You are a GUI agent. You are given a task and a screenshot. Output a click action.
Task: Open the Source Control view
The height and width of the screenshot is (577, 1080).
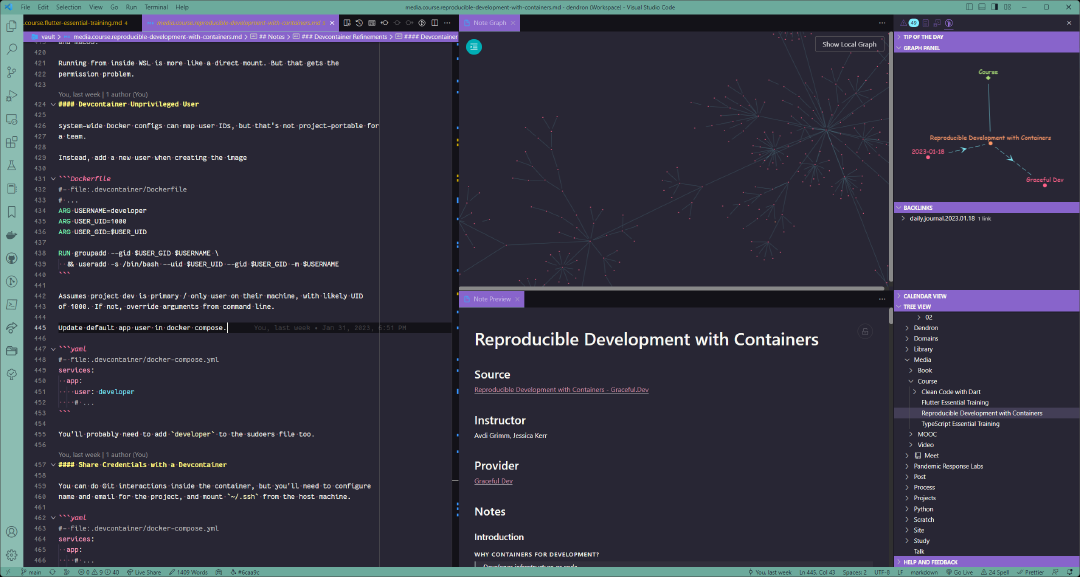pos(10,72)
